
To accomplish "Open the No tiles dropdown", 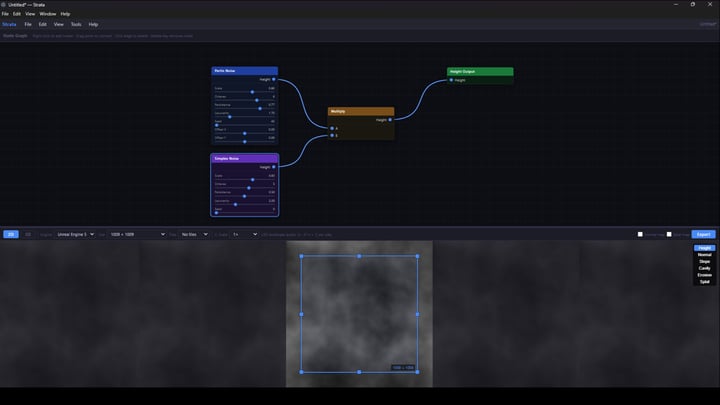I will point(194,234).
